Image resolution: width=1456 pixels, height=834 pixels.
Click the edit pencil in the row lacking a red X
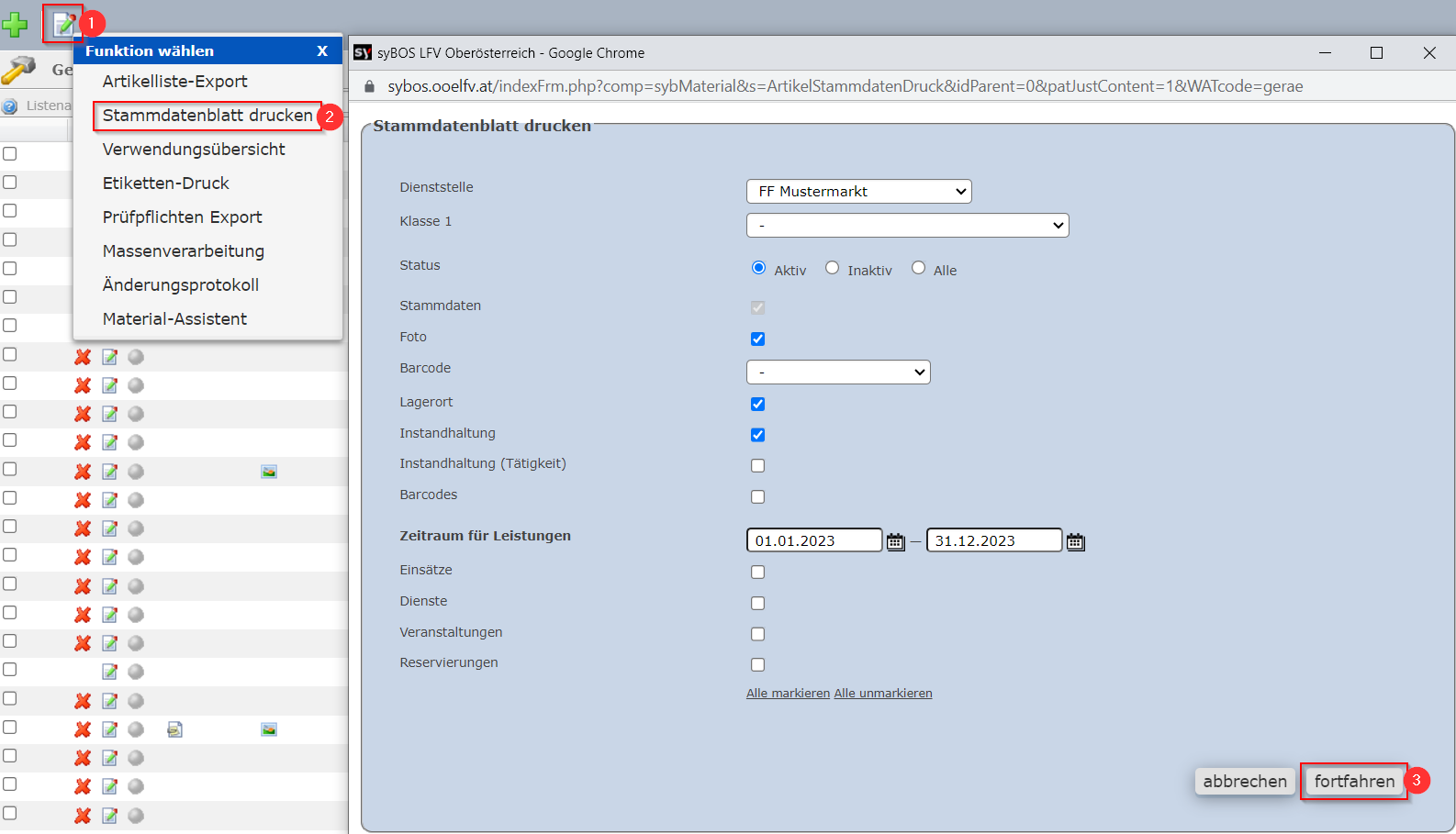point(109,672)
